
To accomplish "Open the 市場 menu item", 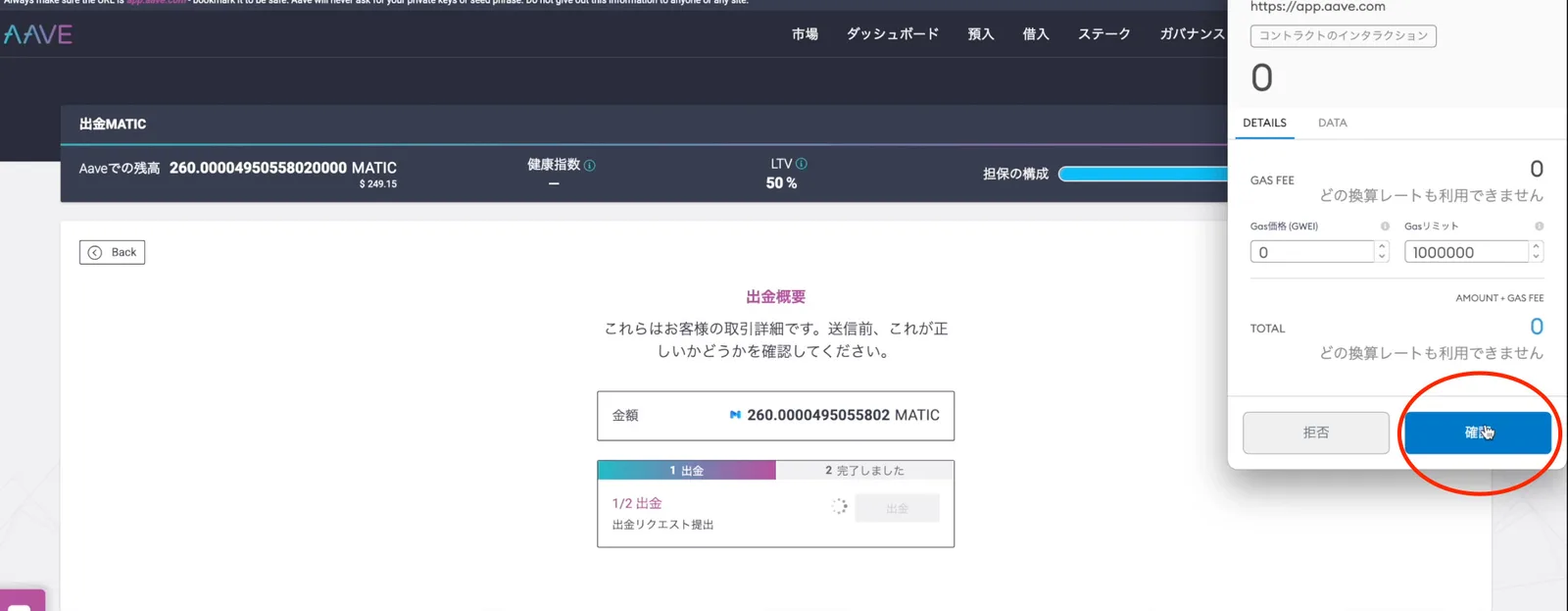I will [x=805, y=34].
